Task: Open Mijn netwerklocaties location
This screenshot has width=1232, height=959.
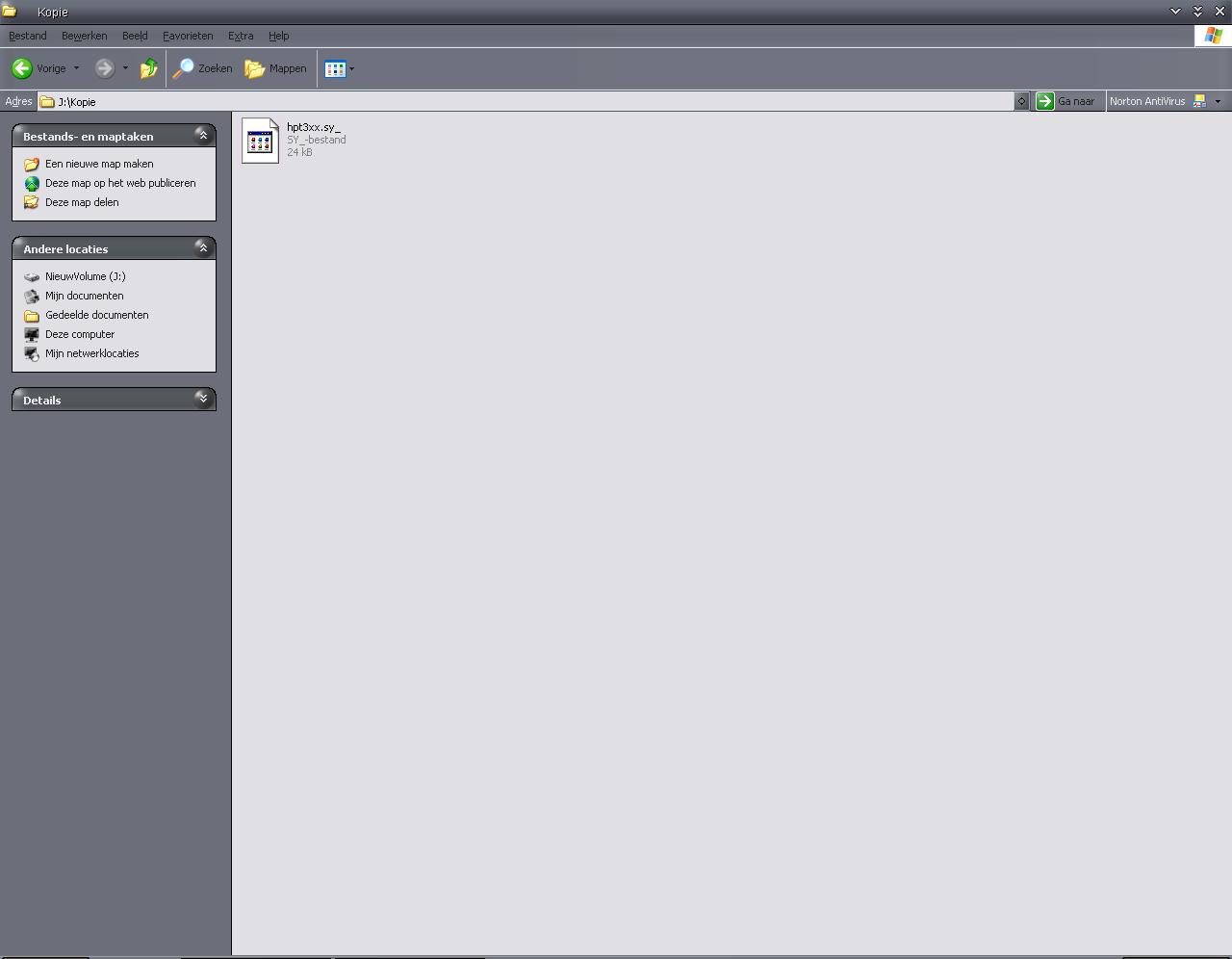Action: 91,353
